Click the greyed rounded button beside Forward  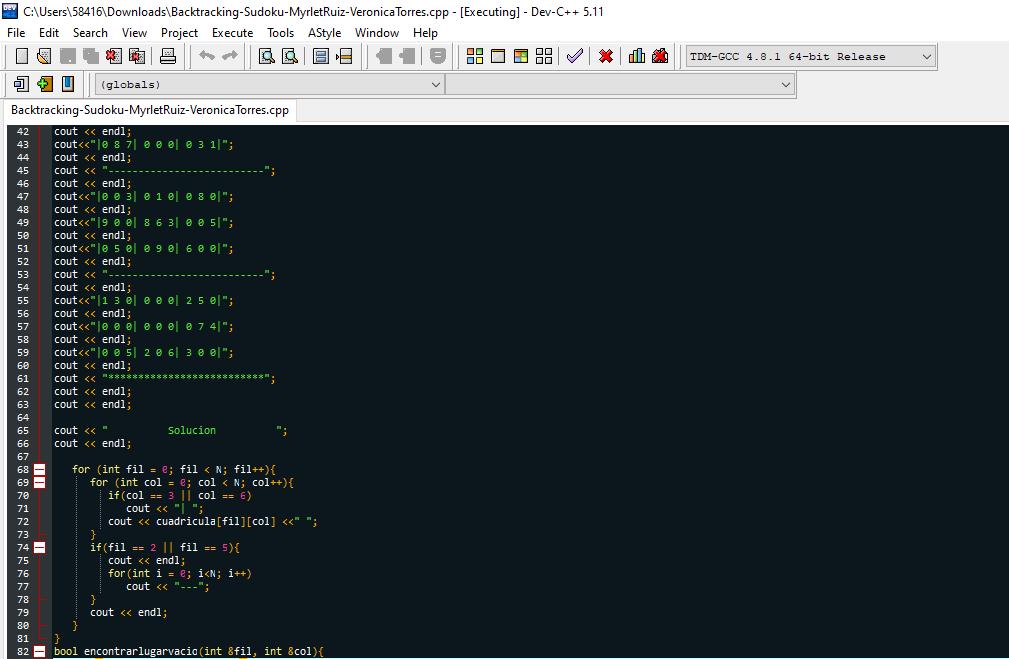tap(438, 57)
